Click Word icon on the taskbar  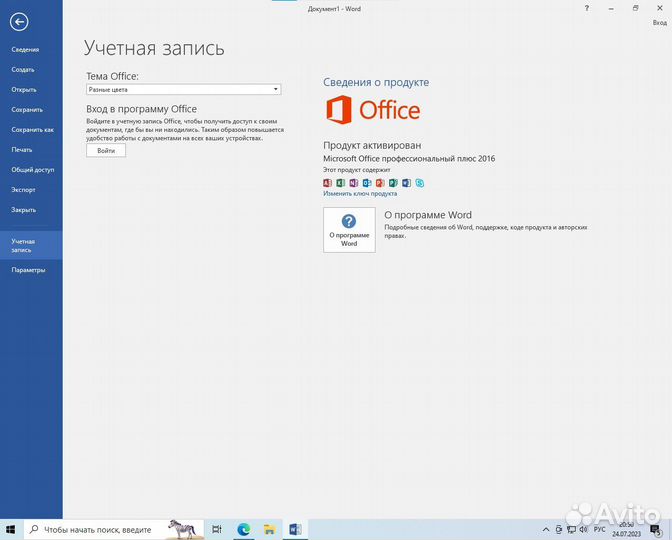point(295,530)
